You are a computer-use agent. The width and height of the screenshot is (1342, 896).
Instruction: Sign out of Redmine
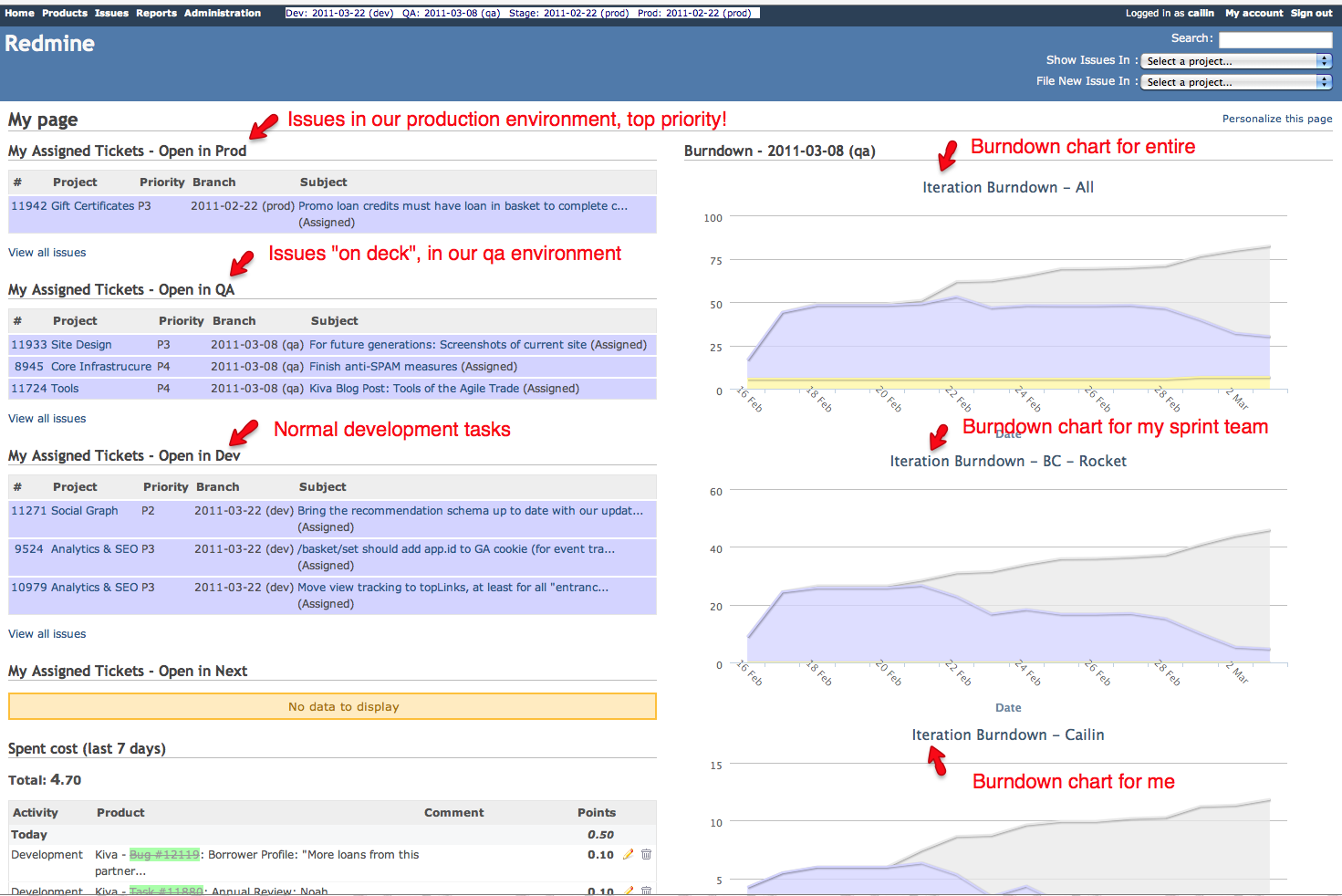coord(1311,13)
